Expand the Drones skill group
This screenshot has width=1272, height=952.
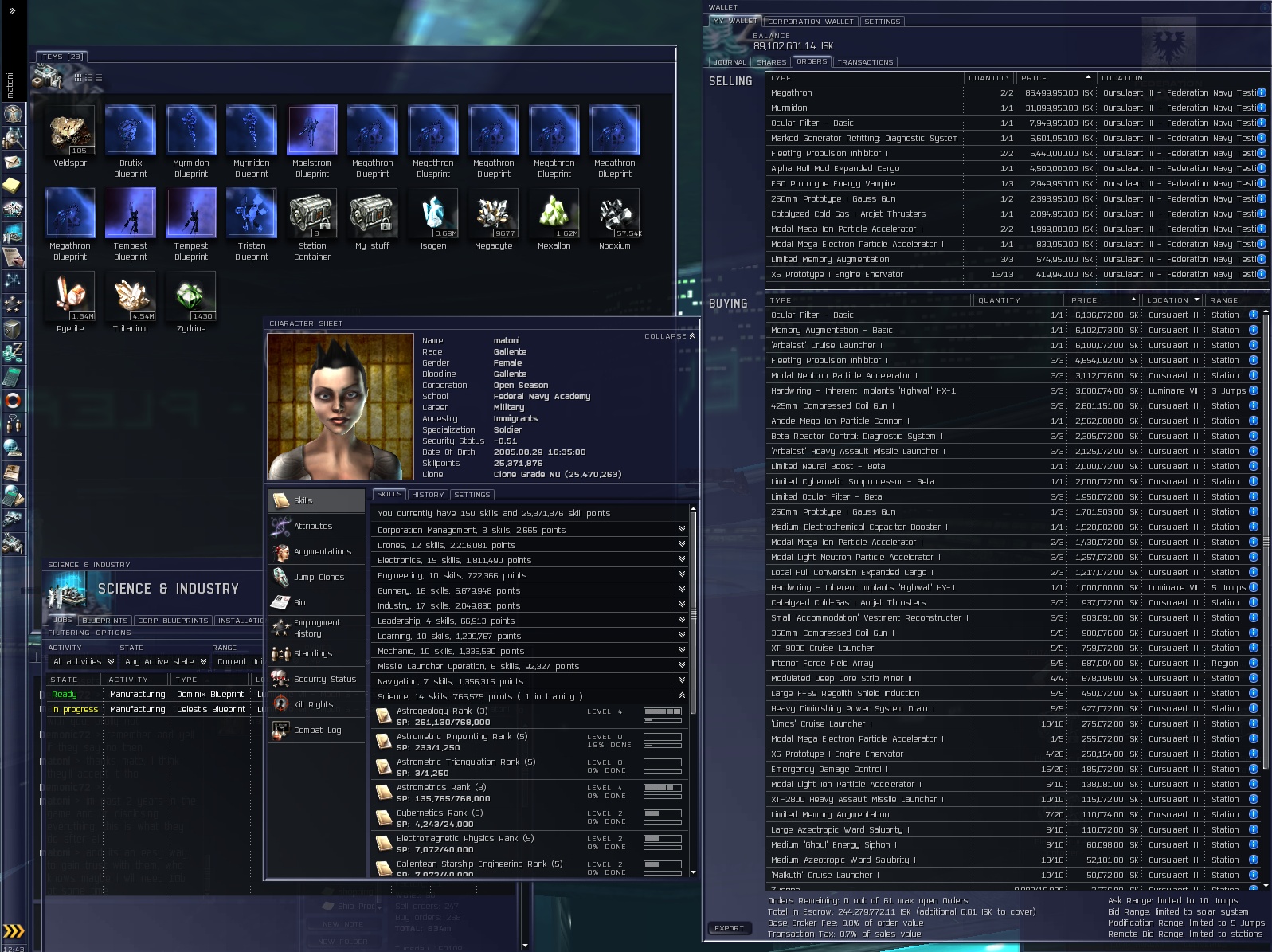point(682,545)
